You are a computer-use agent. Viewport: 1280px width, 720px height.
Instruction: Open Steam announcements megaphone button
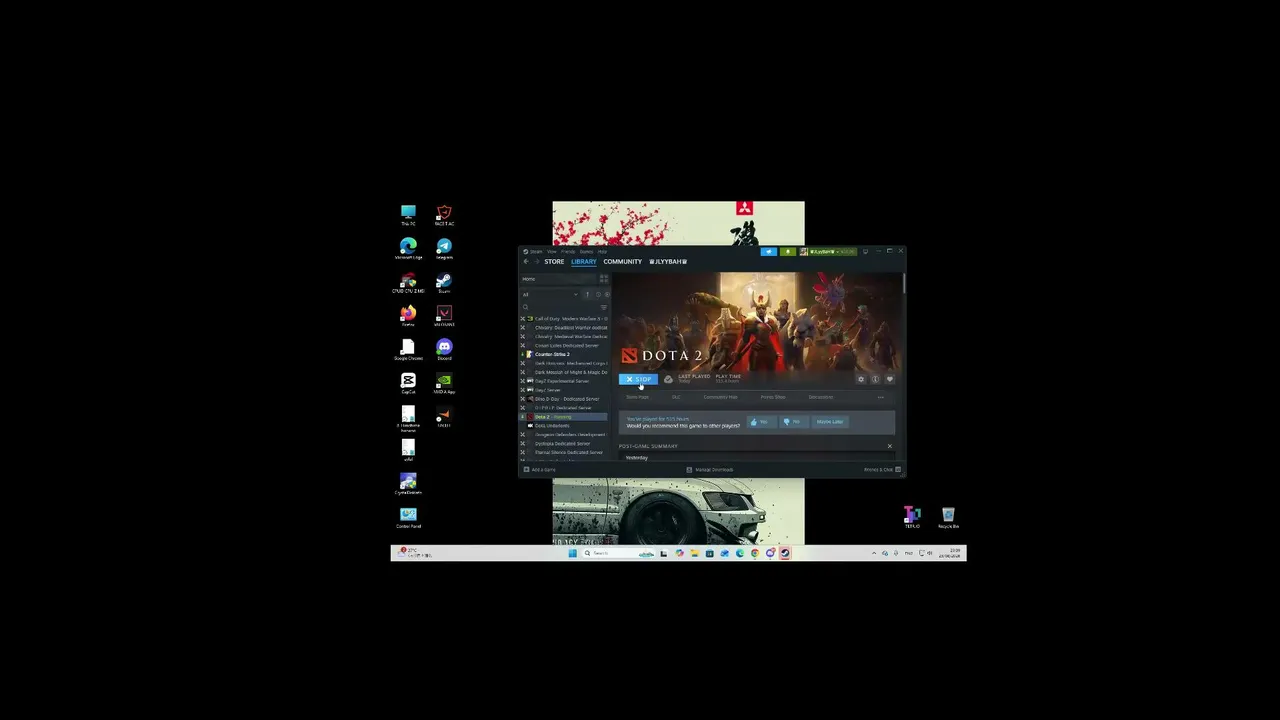768,251
